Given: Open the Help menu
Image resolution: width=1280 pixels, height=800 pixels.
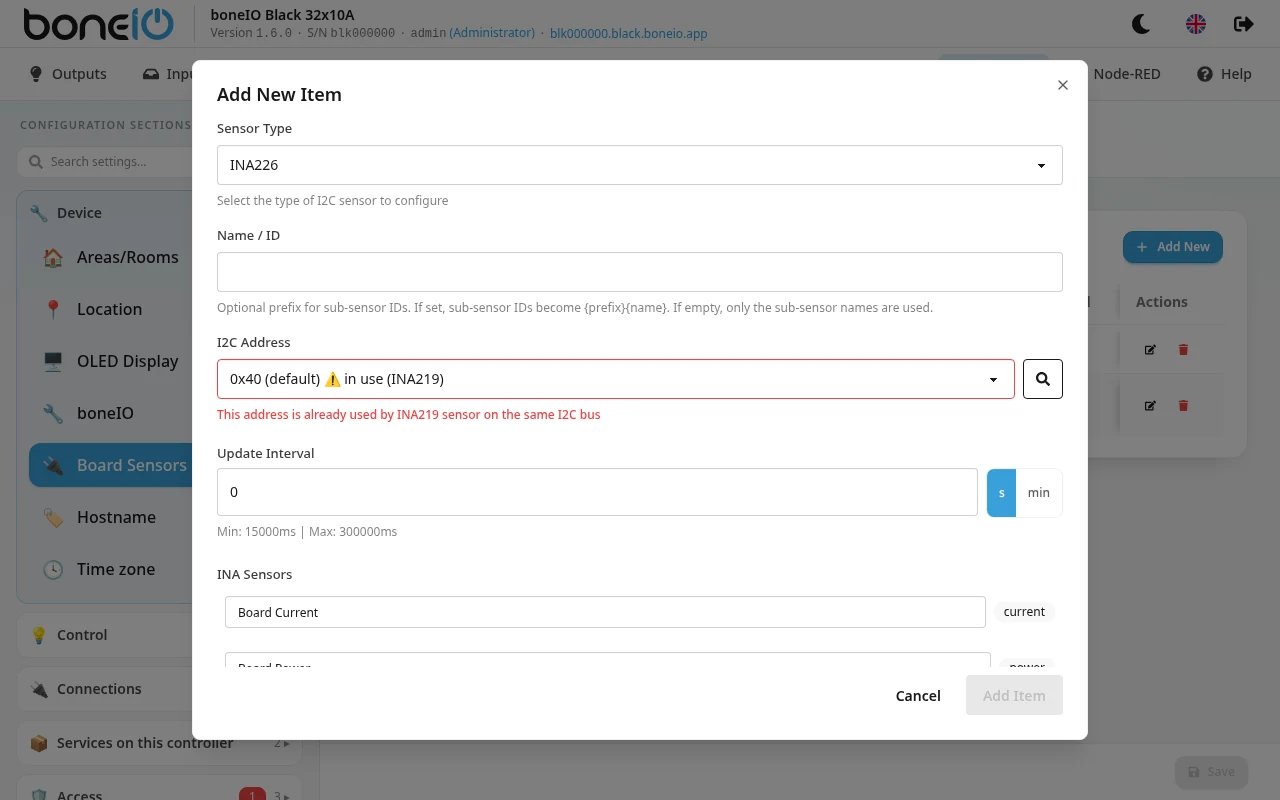Looking at the screenshot, I should click(1224, 74).
